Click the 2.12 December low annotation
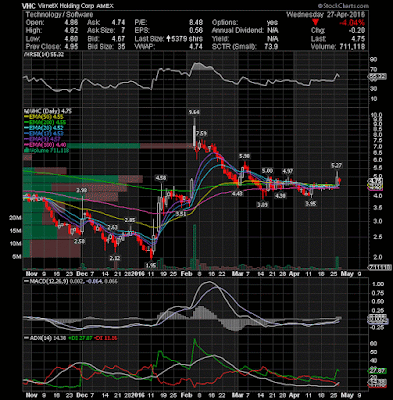 (x=115, y=258)
